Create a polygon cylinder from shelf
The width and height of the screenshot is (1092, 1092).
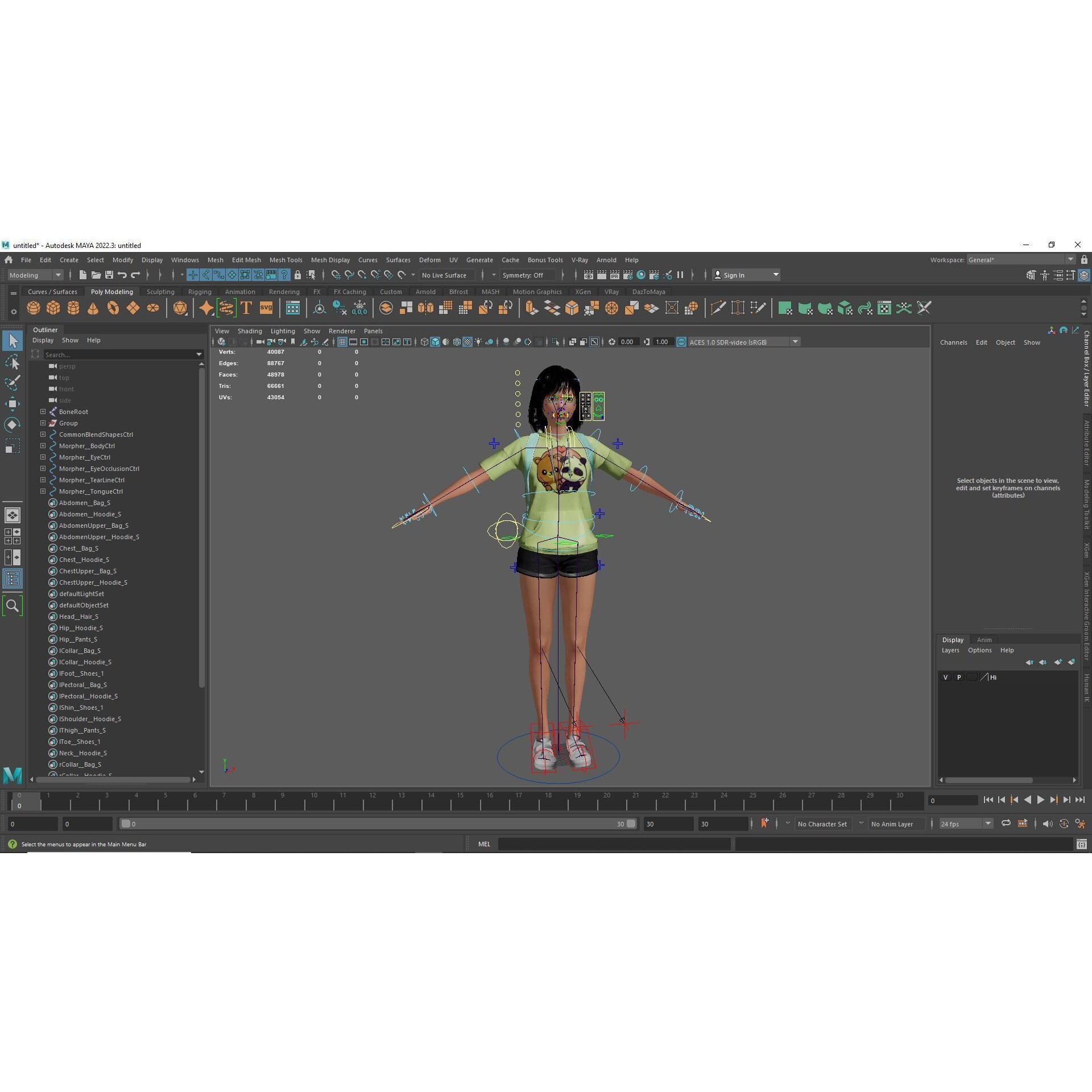click(73, 308)
